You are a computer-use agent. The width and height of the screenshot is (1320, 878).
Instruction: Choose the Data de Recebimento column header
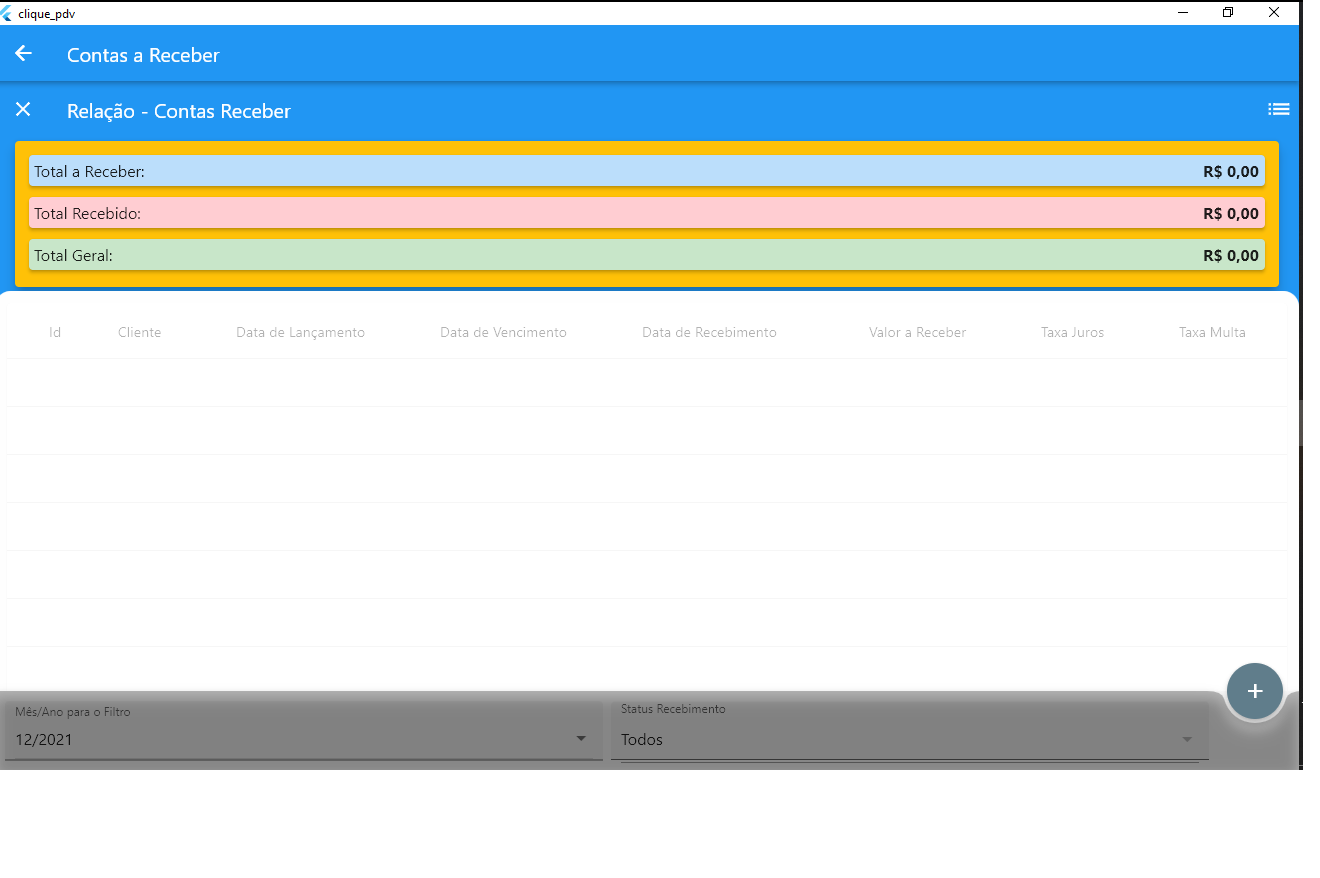pyautogui.click(x=709, y=332)
